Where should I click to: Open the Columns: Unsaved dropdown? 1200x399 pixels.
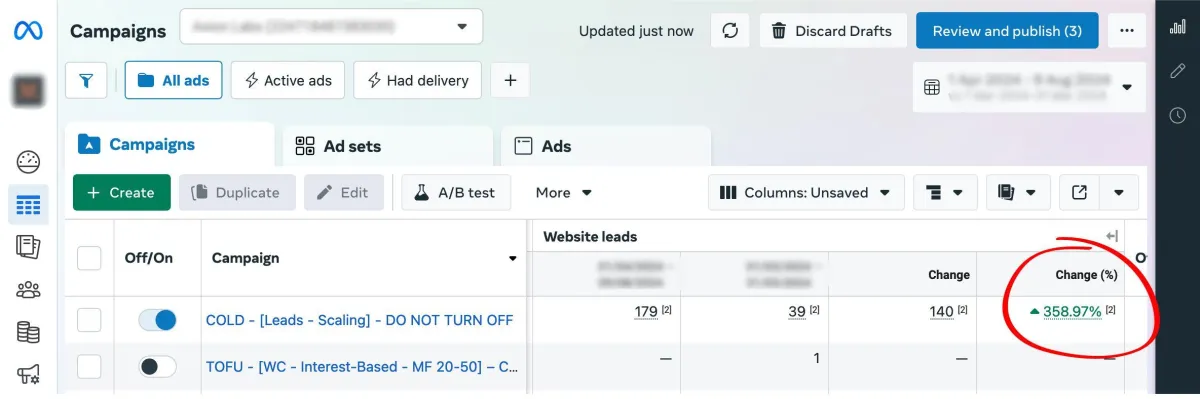coord(806,192)
